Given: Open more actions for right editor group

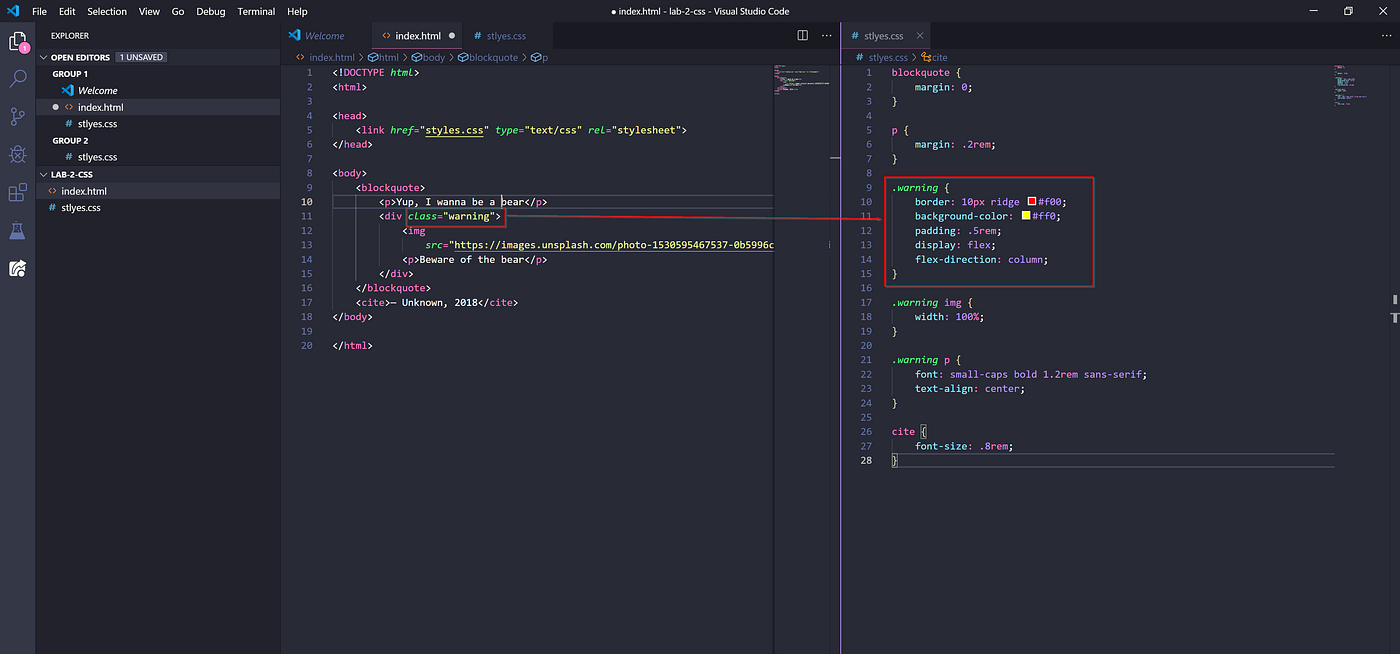Looking at the screenshot, I should [x=1384, y=35].
